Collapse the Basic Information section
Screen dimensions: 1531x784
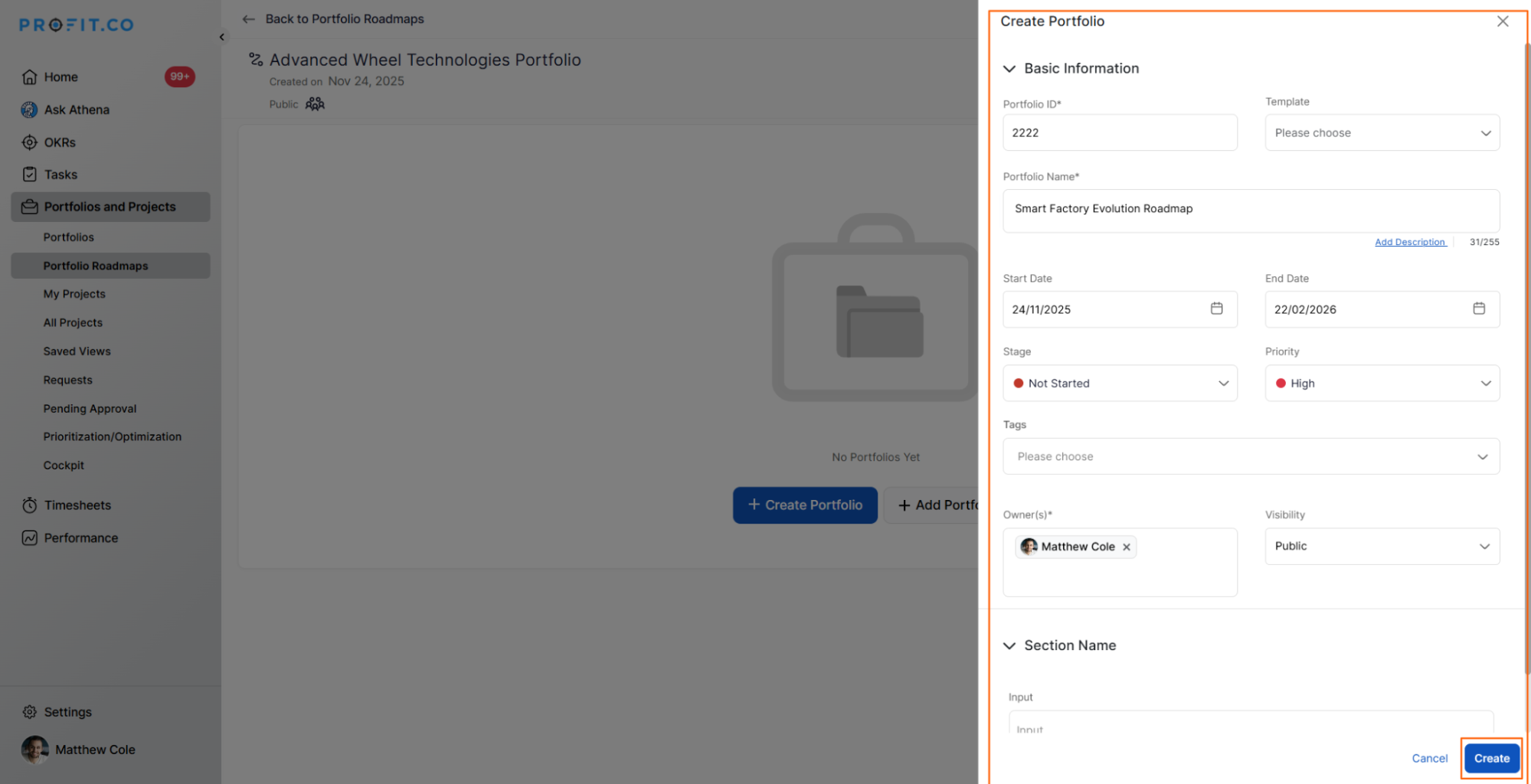[x=1009, y=69]
